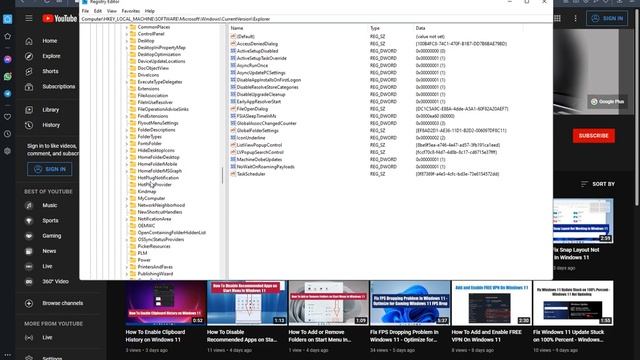Viewport: 640px width, 360px height.
Task: Open browser sidebar heart bookmarks icon
Action: [x=7, y=117]
